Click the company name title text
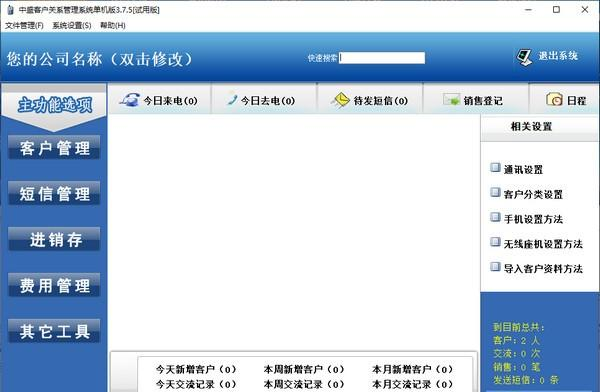600x392 pixels. 99,59
